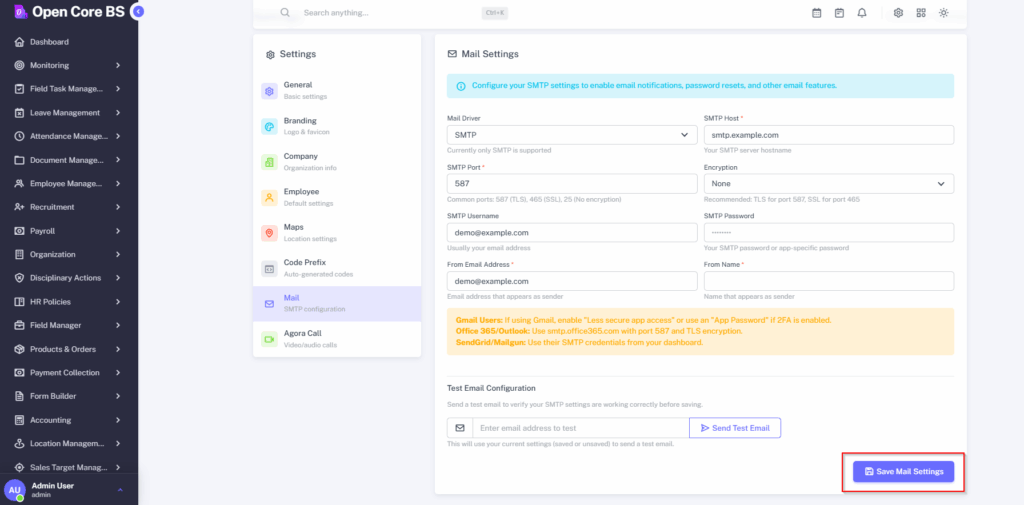Click the notification bell icon

[862, 13]
